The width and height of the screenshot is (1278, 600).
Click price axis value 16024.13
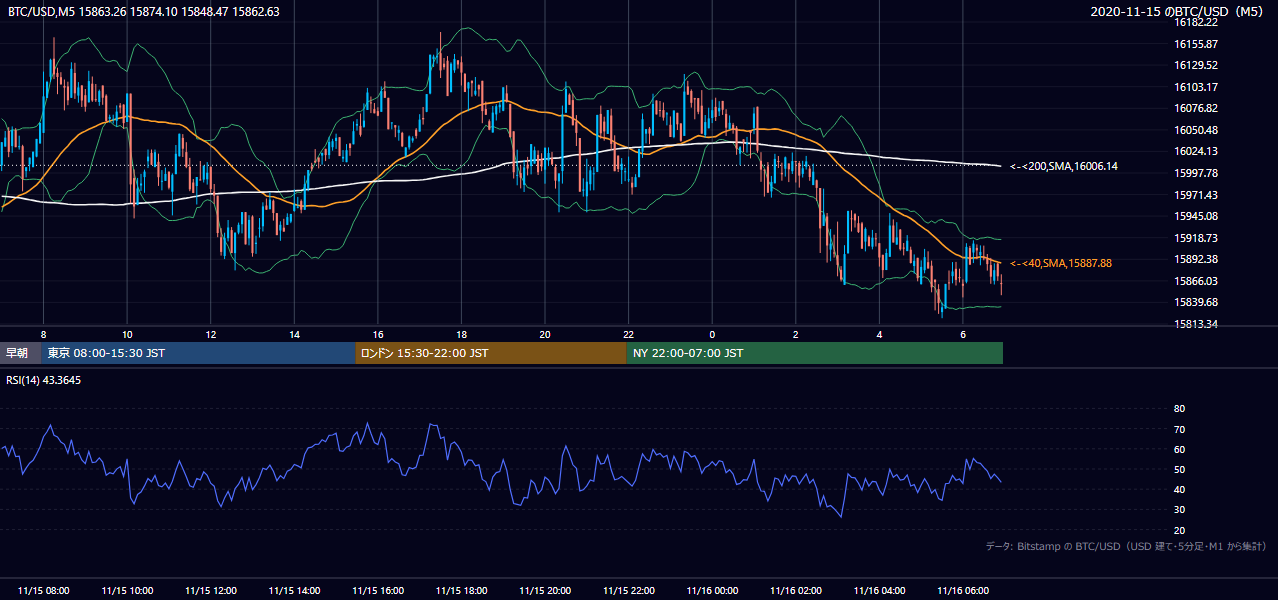pyautogui.click(x=1195, y=152)
